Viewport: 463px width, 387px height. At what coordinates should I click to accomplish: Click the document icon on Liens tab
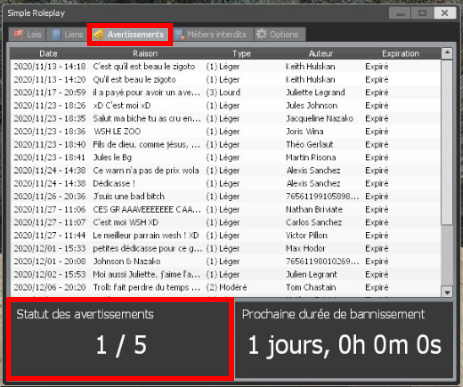click(x=56, y=34)
